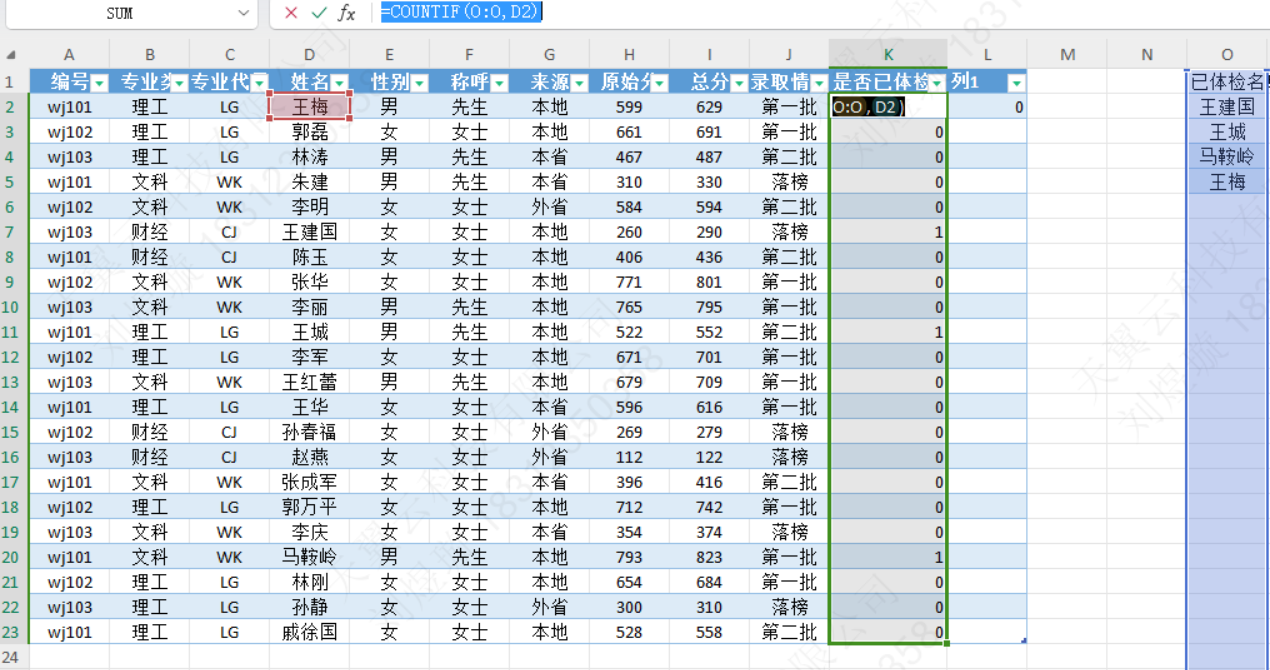Screen dimensions: 1270x670
Task: Open the 性别 filter dropdown
Action: coord(419,83)
